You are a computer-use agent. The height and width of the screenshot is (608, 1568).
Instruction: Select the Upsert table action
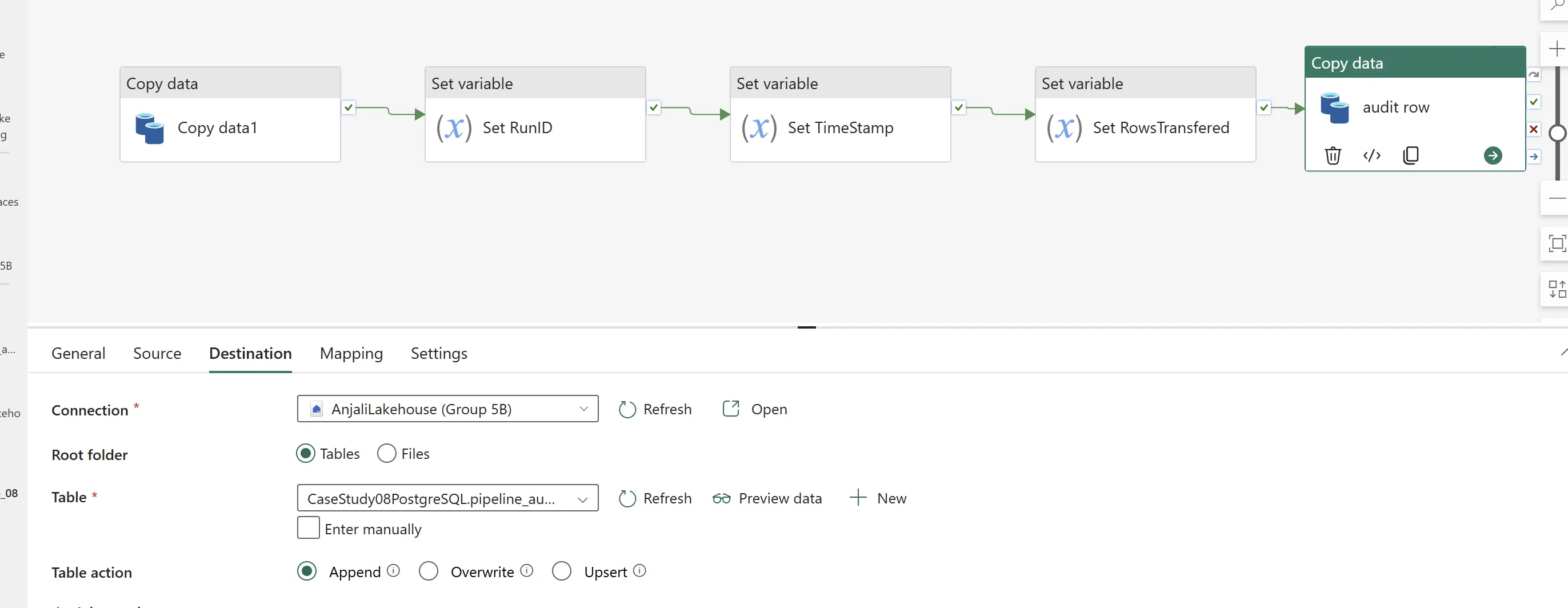(x=561, y=571)
